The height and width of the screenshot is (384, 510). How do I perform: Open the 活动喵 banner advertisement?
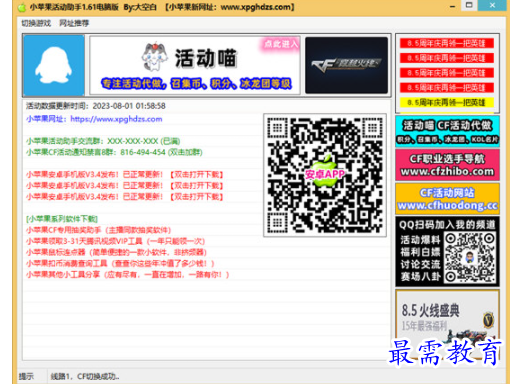195,66
